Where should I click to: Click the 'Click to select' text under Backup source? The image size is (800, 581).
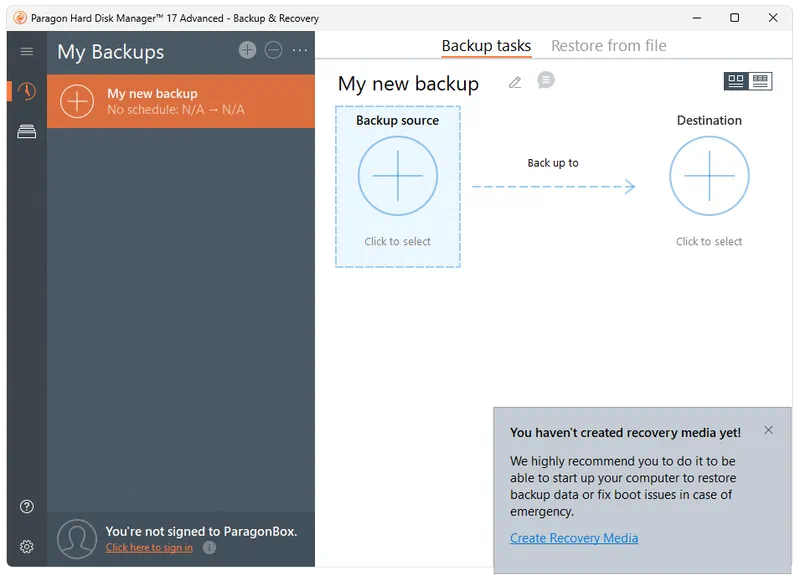coord(397,242)
